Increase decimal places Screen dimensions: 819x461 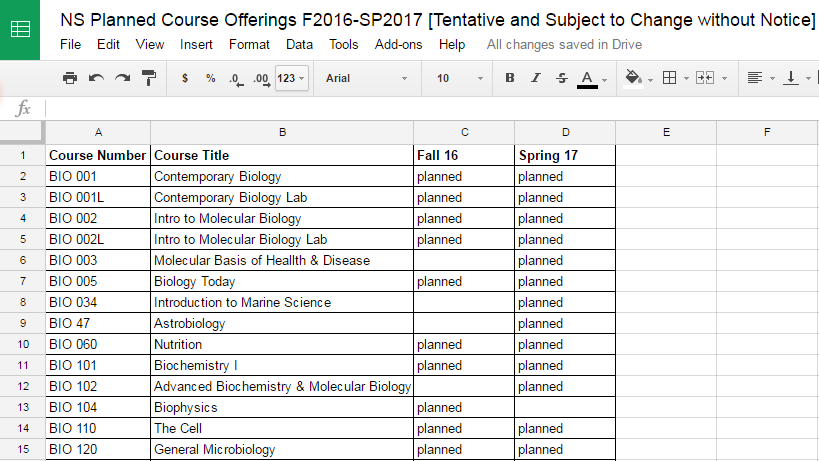click(262, 79)
